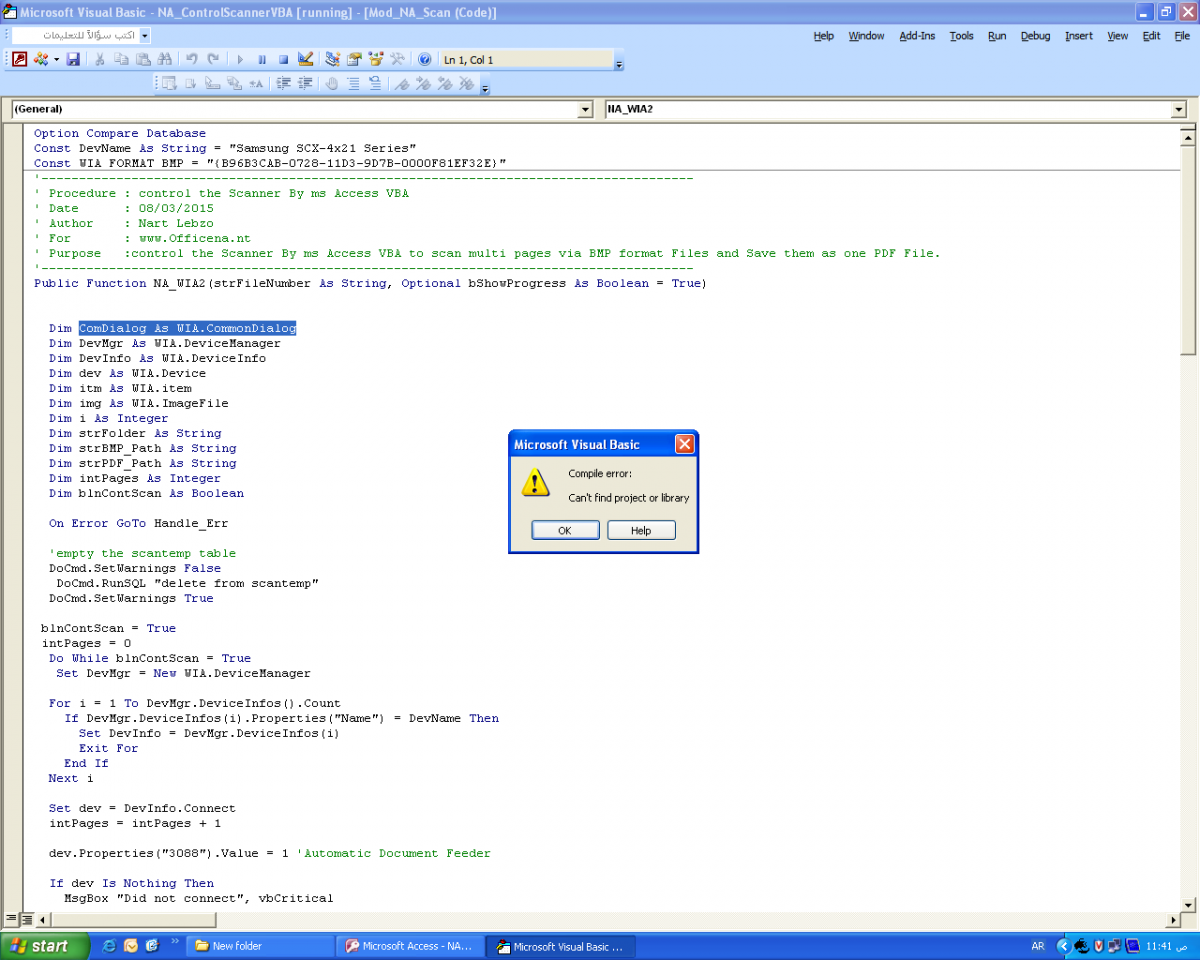1200x960 pixels.
Task: Open the Edit menu
Action: click(1152, 36)
